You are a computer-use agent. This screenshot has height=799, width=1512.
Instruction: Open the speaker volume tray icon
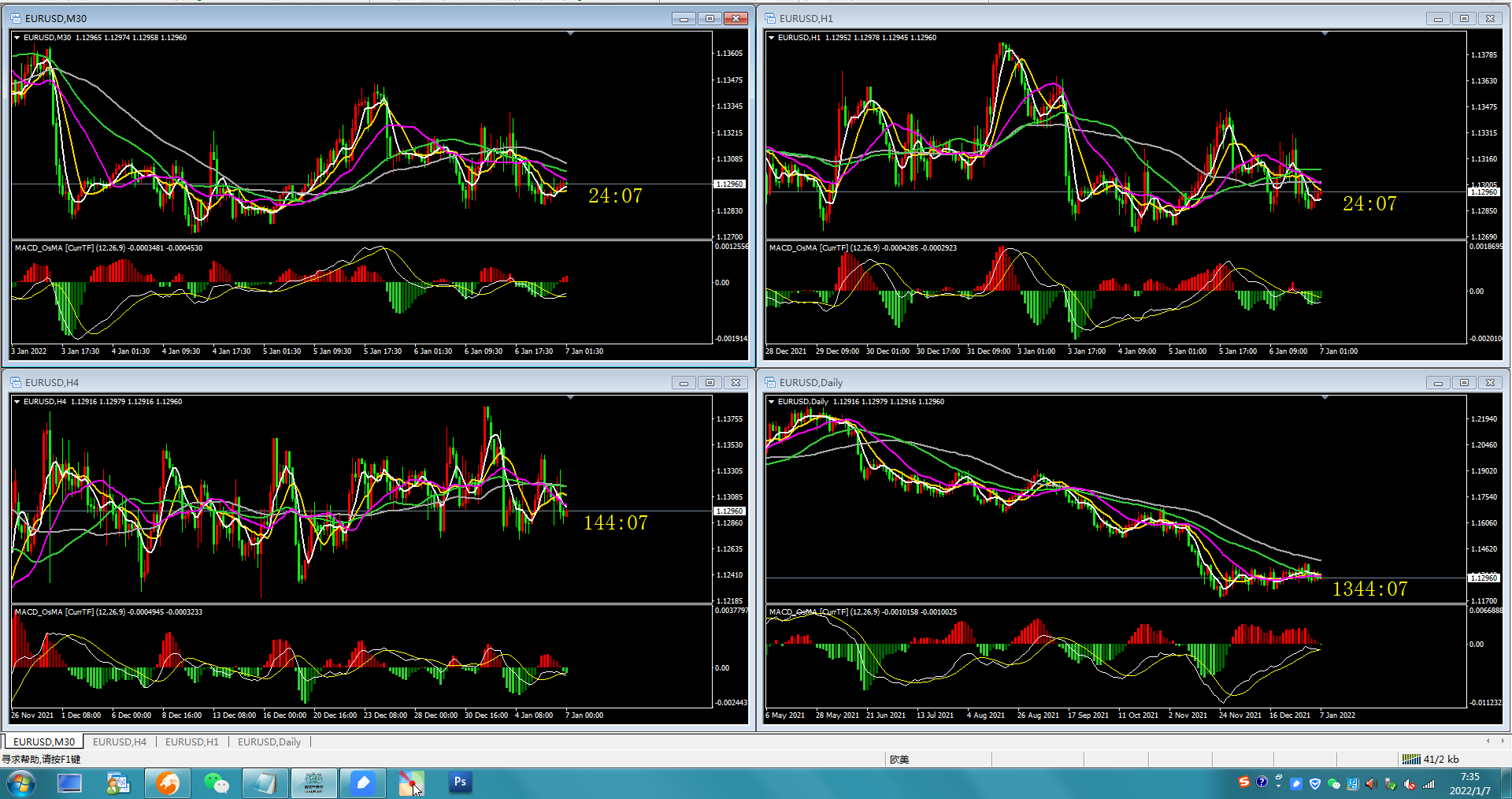click(1371, 784)
